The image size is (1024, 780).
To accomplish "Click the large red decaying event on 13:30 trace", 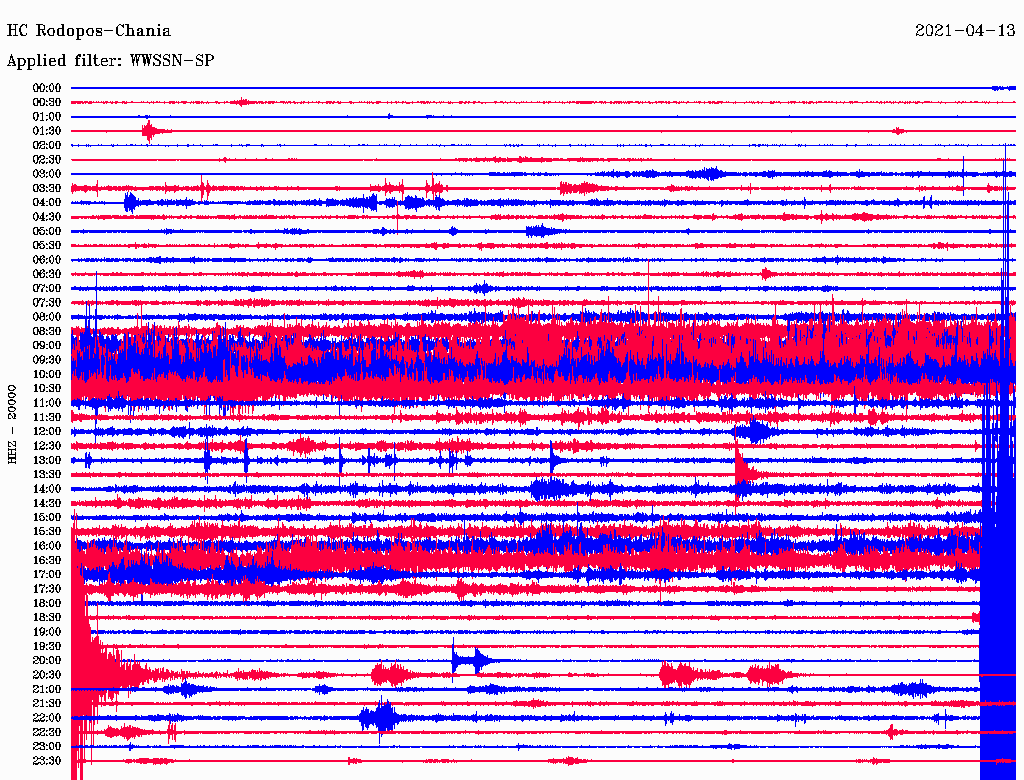I will pos(742,470).
